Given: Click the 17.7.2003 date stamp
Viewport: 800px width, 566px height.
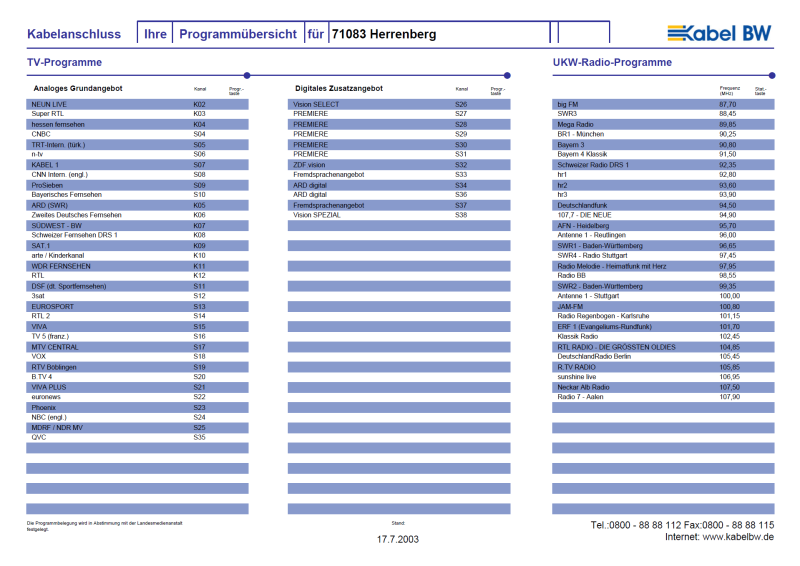Looking at the screenshot, I should [398, 539].
